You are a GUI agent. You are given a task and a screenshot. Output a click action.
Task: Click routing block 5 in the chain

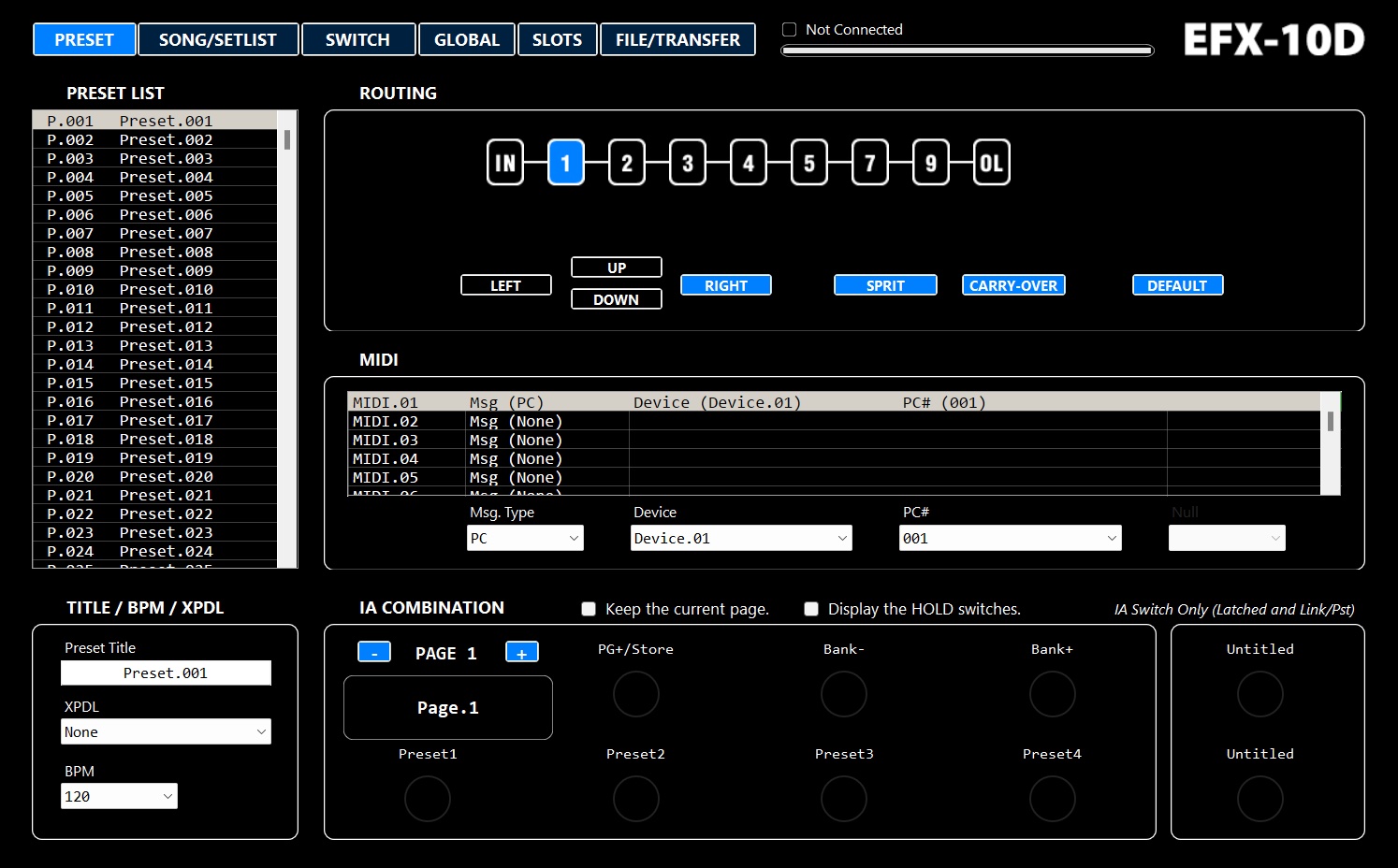(808, 162)
